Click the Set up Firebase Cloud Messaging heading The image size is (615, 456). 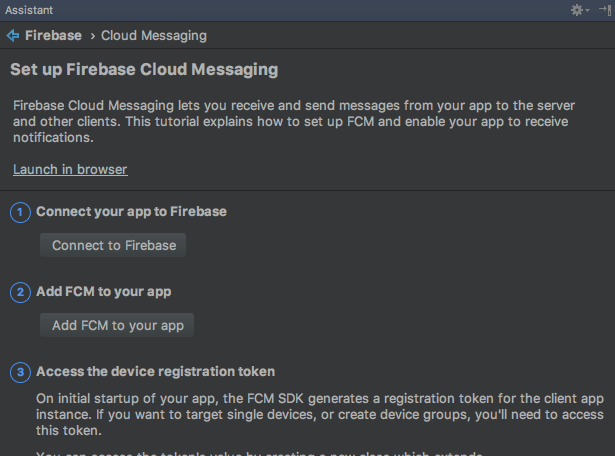tap(144, 71)
